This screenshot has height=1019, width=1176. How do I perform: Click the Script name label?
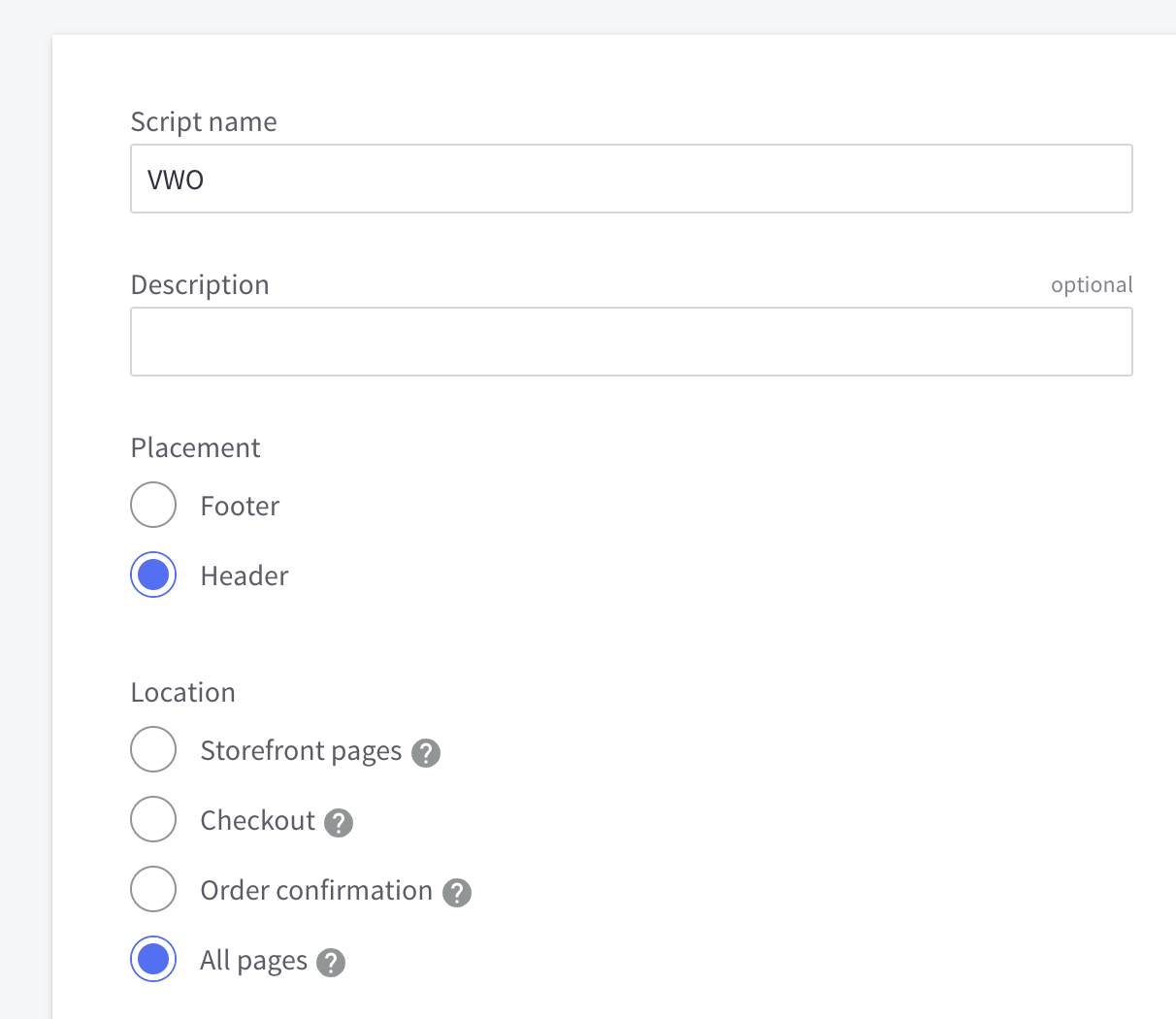[x=204, y=122]
